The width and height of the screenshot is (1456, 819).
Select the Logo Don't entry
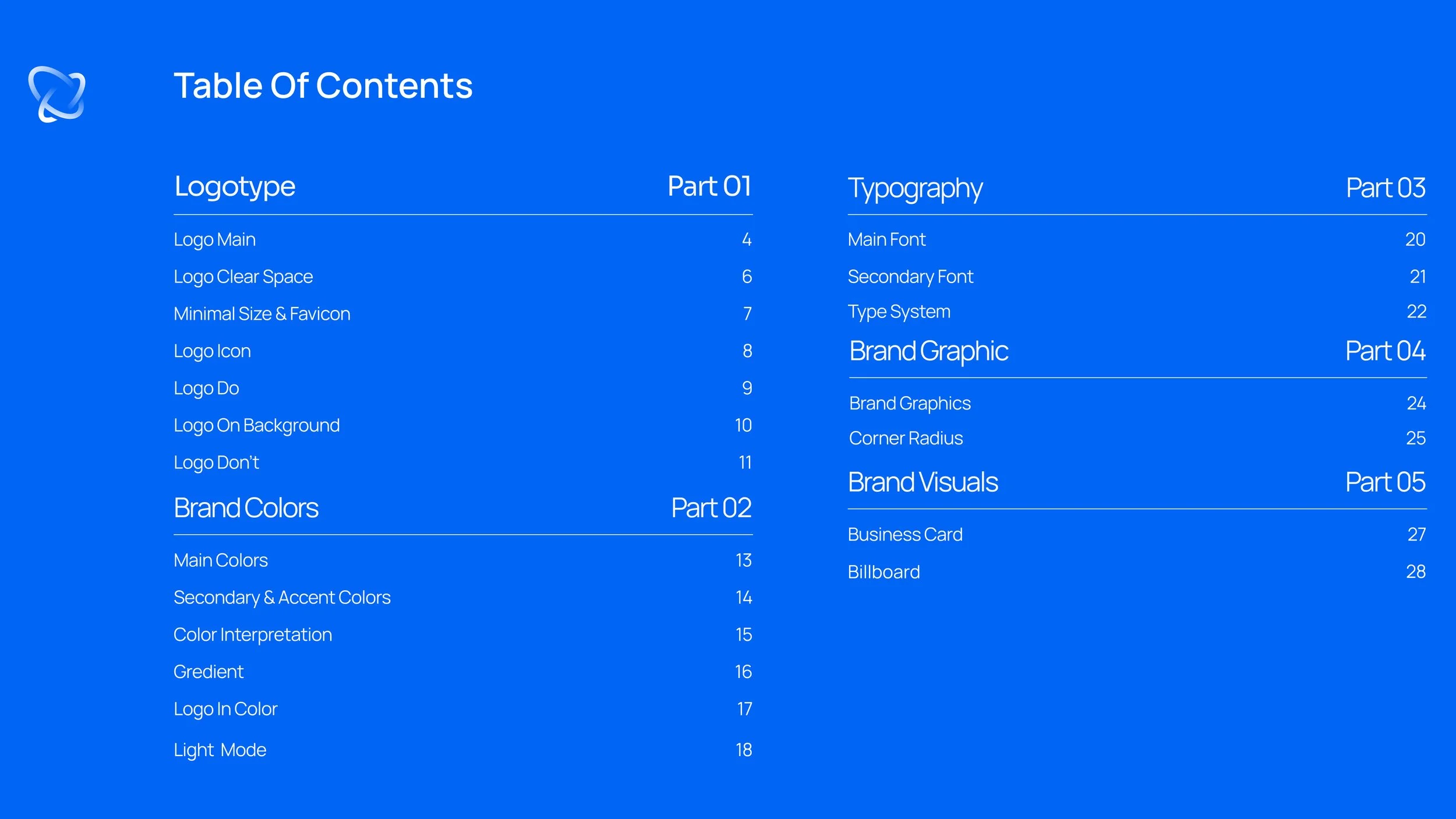coord(216,463)
